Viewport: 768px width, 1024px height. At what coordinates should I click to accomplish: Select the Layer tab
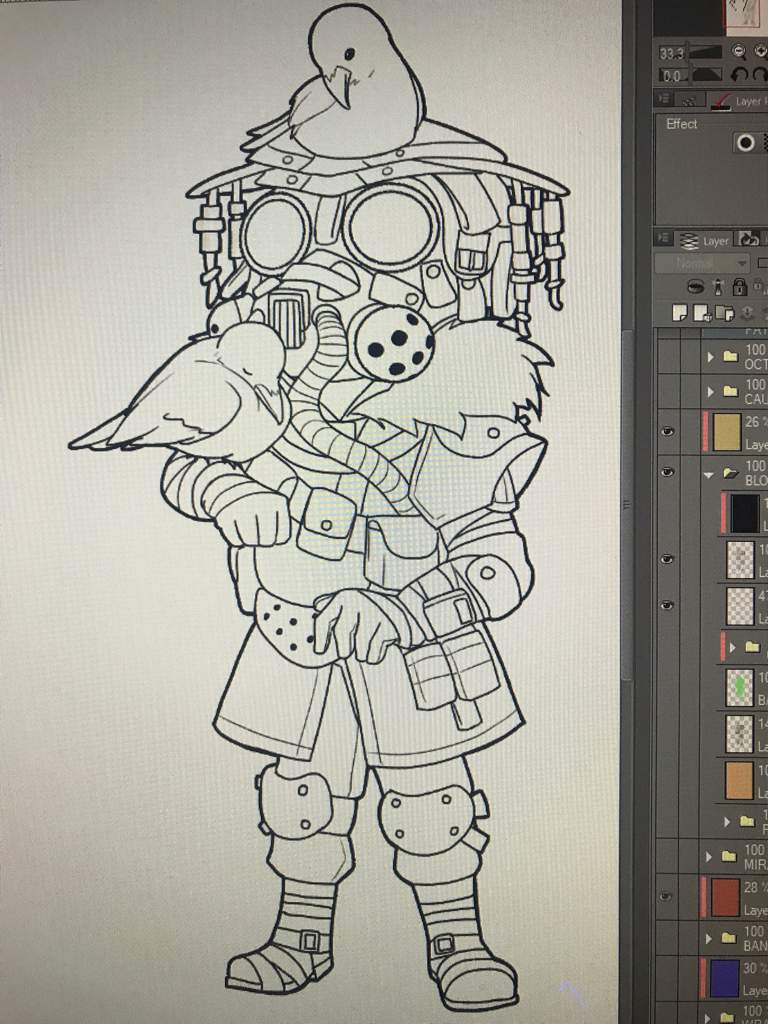pyautogui.click(x=705, y=240)
